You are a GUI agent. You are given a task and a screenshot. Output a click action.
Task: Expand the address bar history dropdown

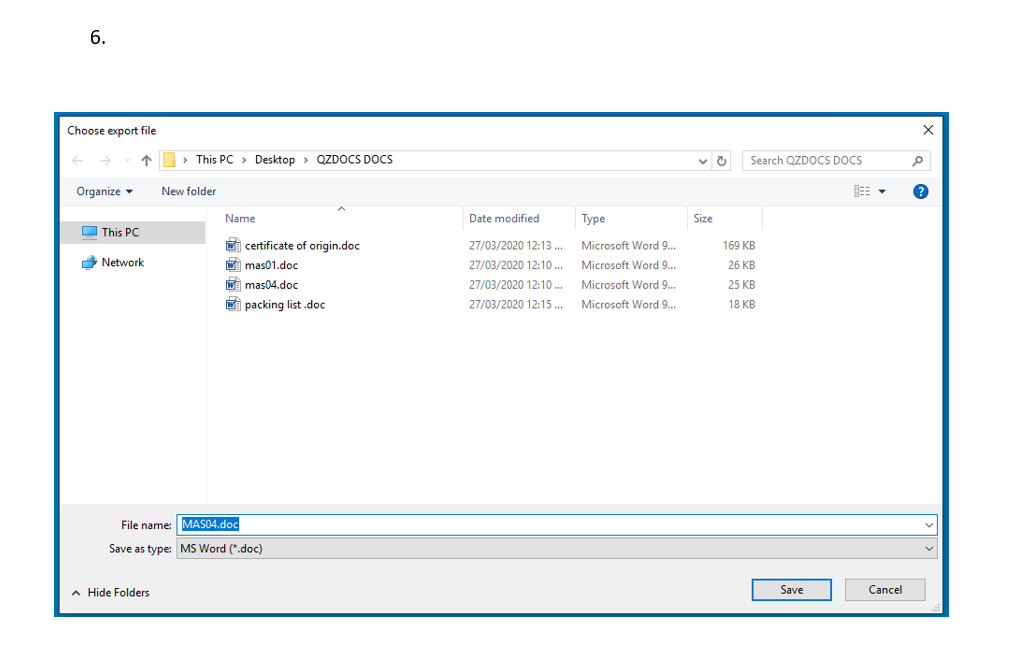point(702,161)
